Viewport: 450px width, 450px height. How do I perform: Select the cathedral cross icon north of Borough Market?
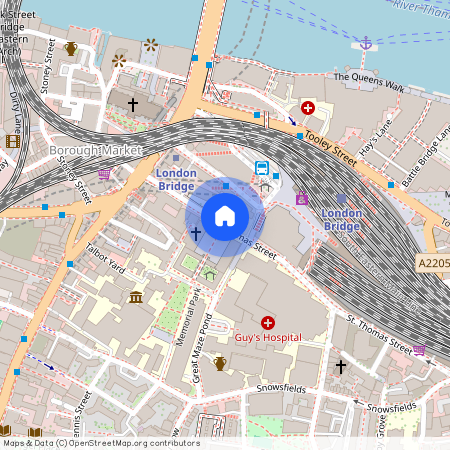[133, 105]
